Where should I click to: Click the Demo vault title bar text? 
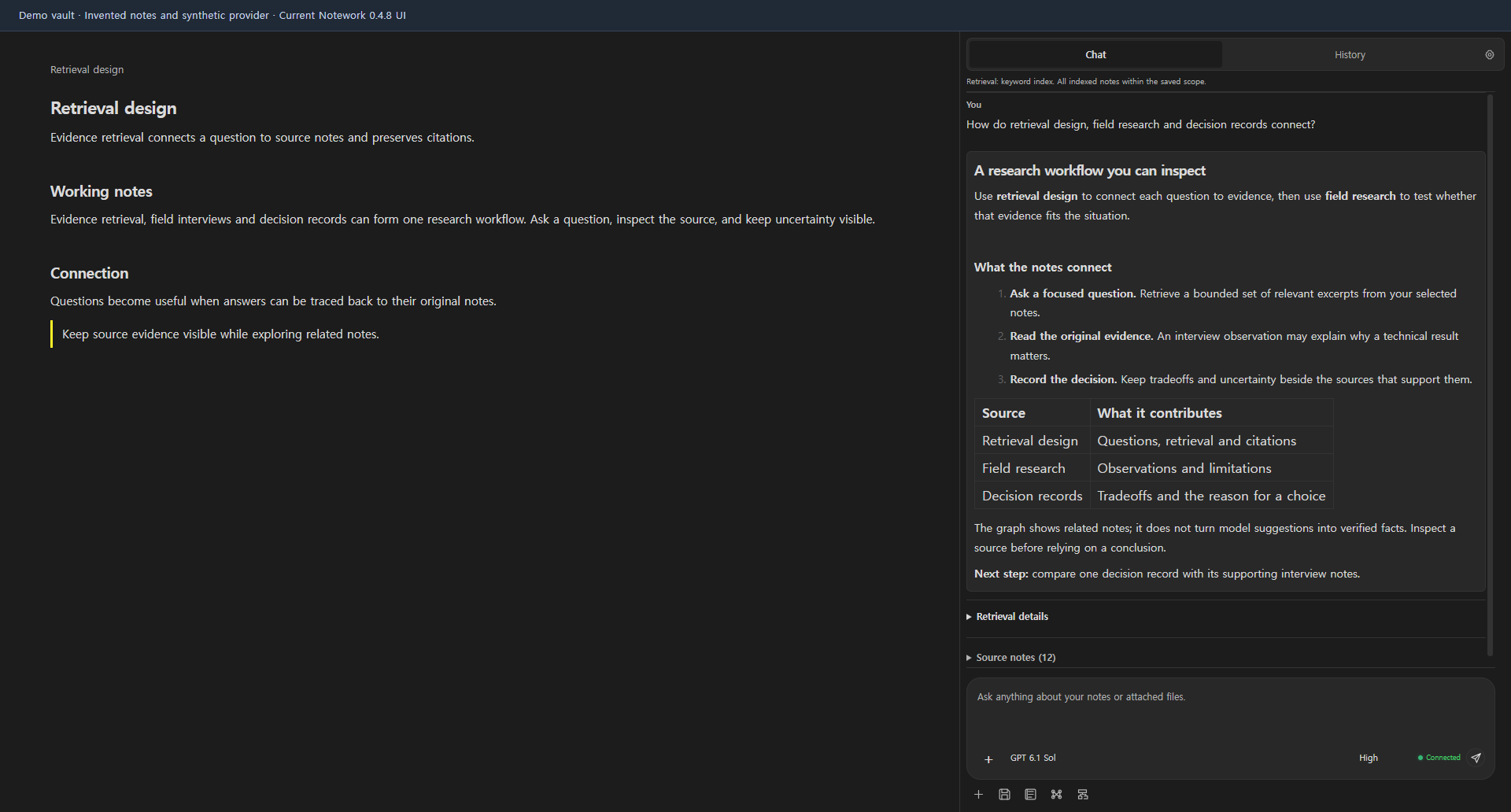click(x=212, y=15)
